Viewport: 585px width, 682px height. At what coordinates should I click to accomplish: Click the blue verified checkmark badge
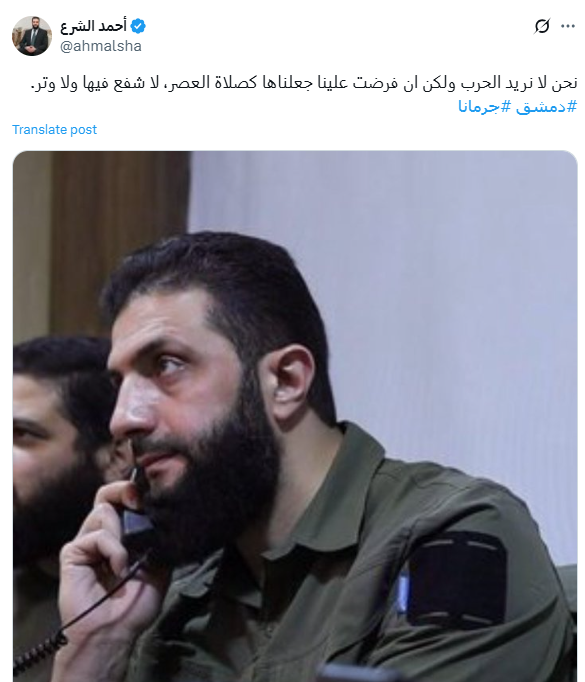138,26
